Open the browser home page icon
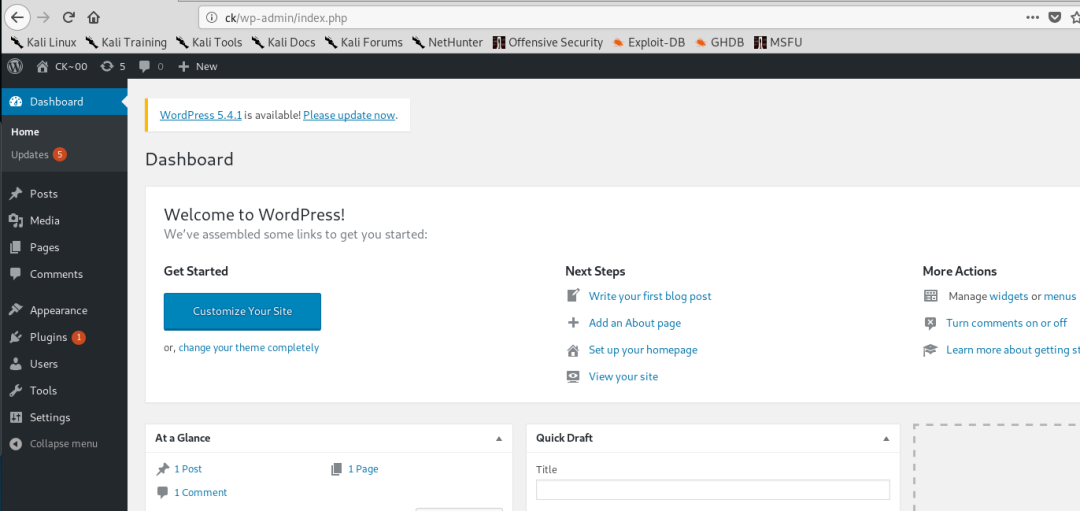 (94, 17)
